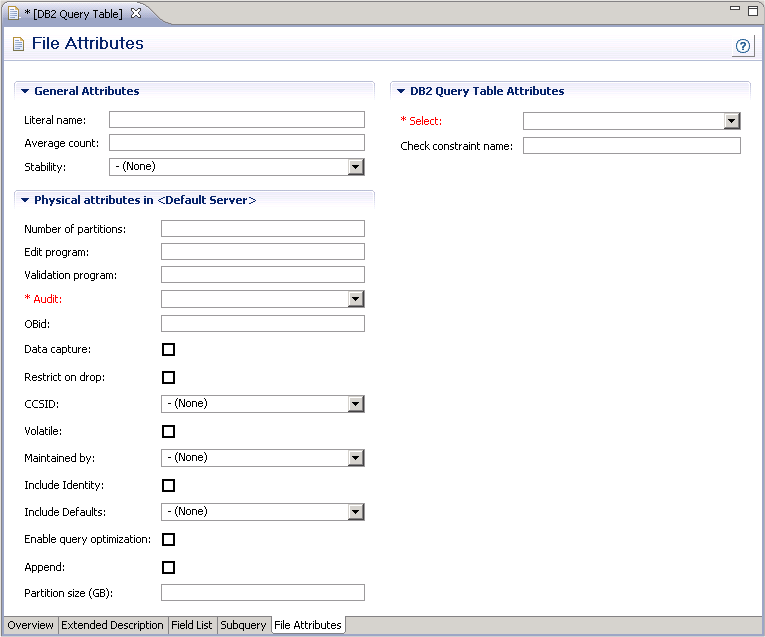Screen dimensions: 765x637
Task: Open the Maintained by dropdown
Action: click(356, 458)
